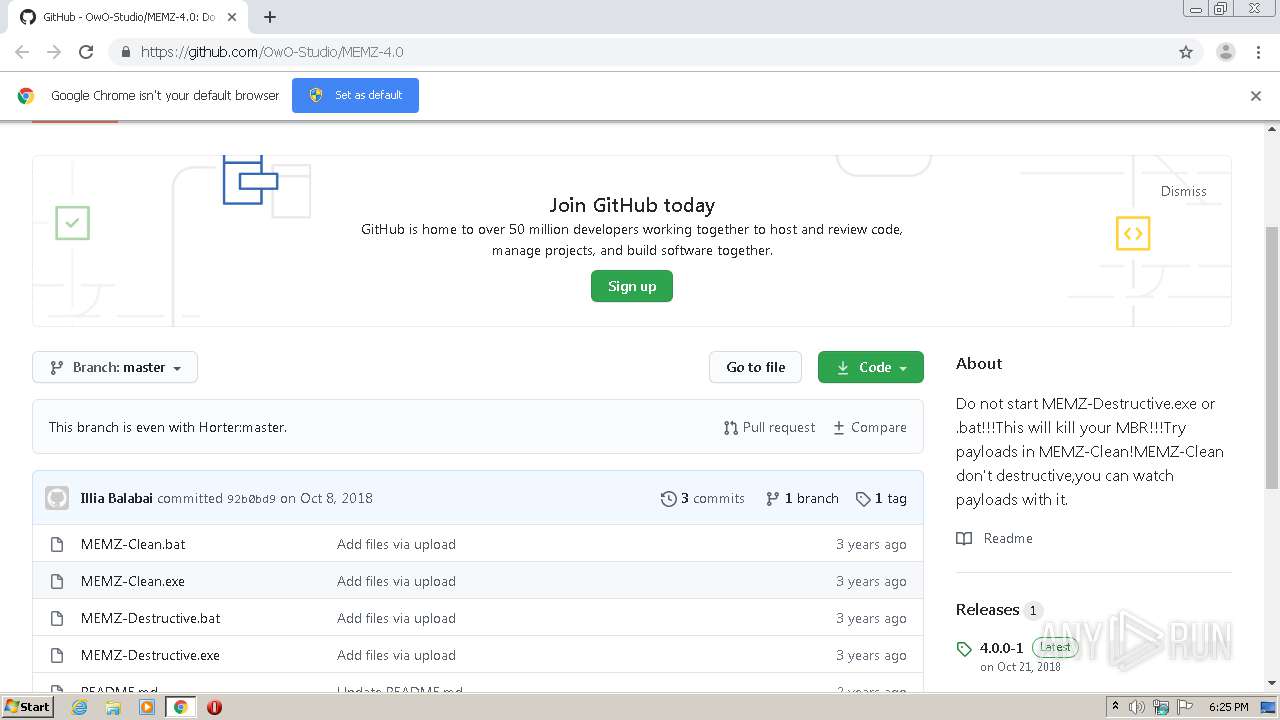This screenshot has height=720, width=1280.
Task: Click the book icon next to Readme
Action: [964, 538]
